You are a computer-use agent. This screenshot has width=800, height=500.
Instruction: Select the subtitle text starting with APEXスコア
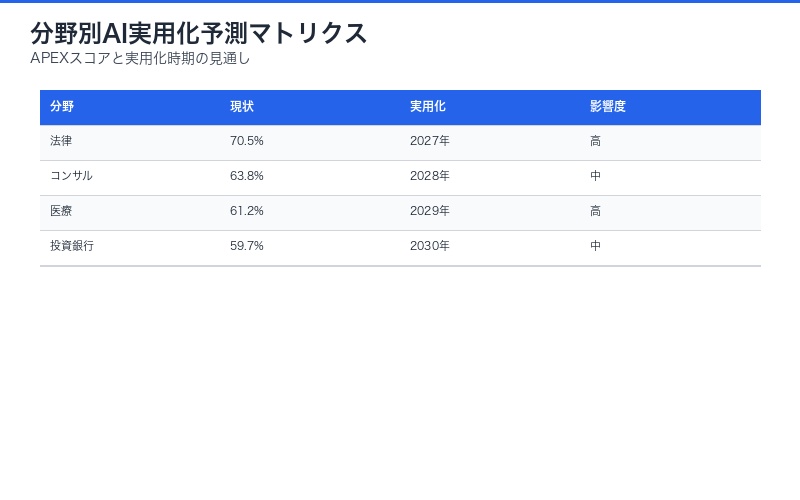[140, 59]
